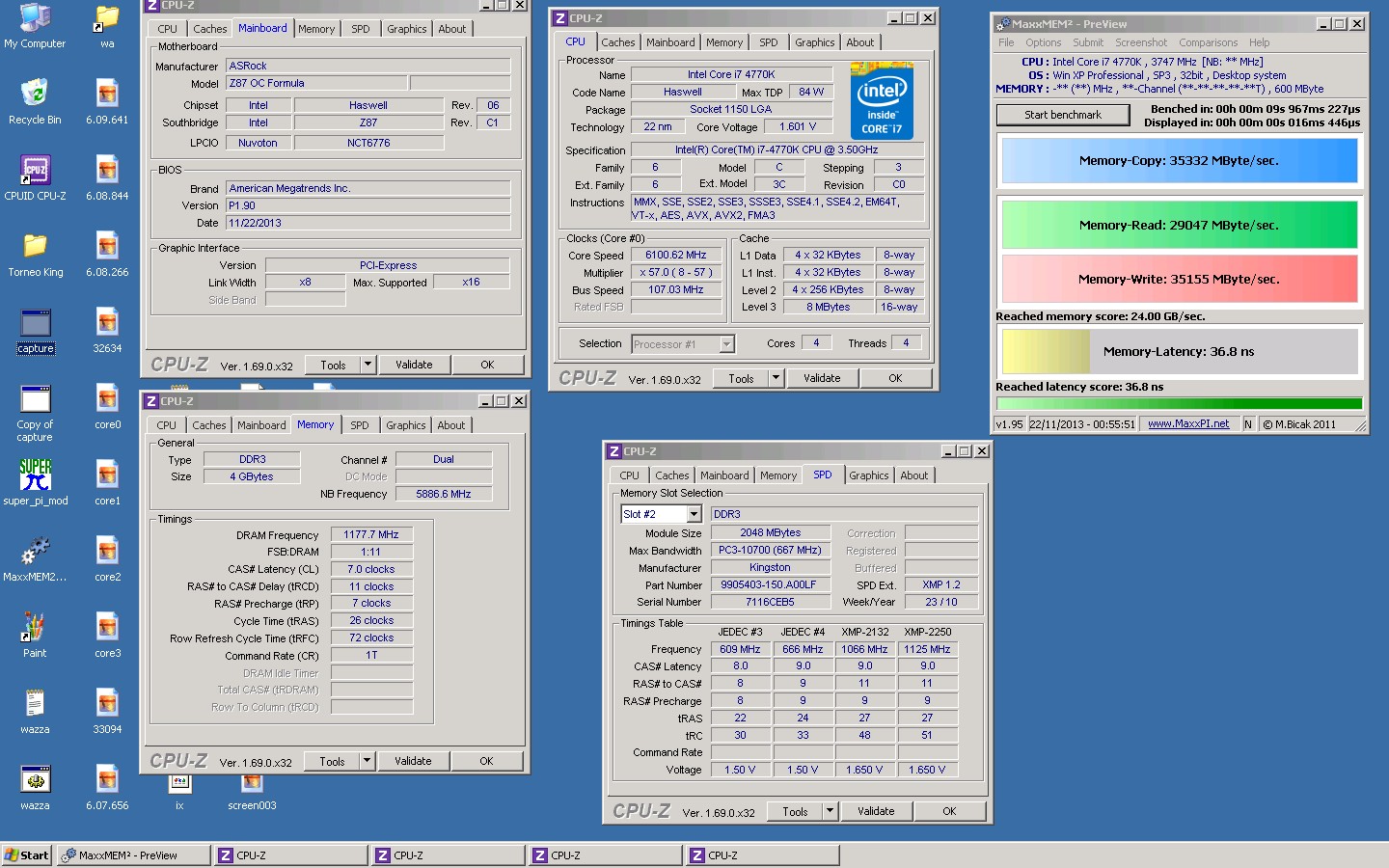The width and height of the screenshot is (1389, 868).
Task: Open the Screenshot menu in MaxxMEM²
Action: click(x=1141, y=42)
